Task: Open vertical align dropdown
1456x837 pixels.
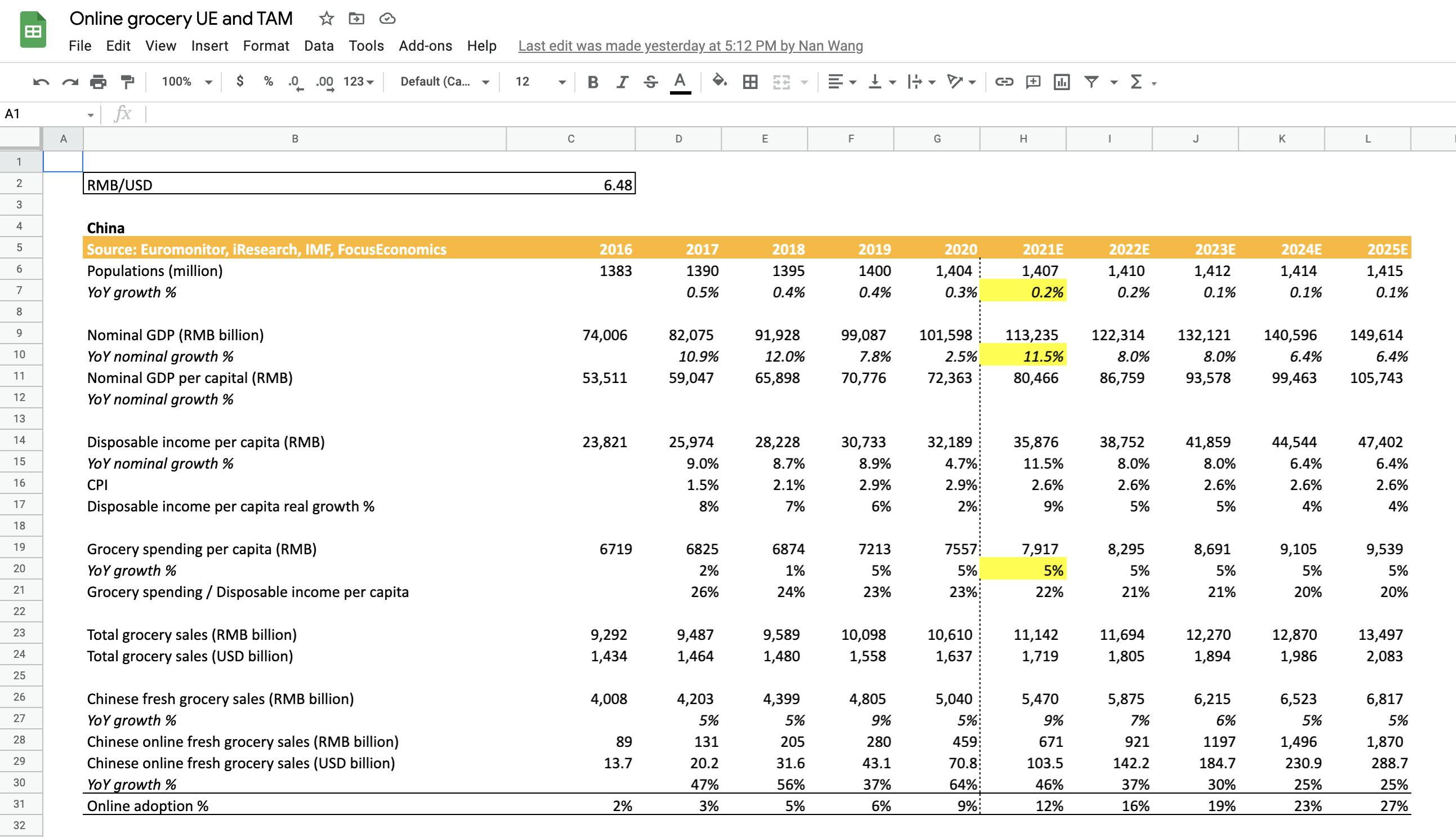Action: pos(881,82)
